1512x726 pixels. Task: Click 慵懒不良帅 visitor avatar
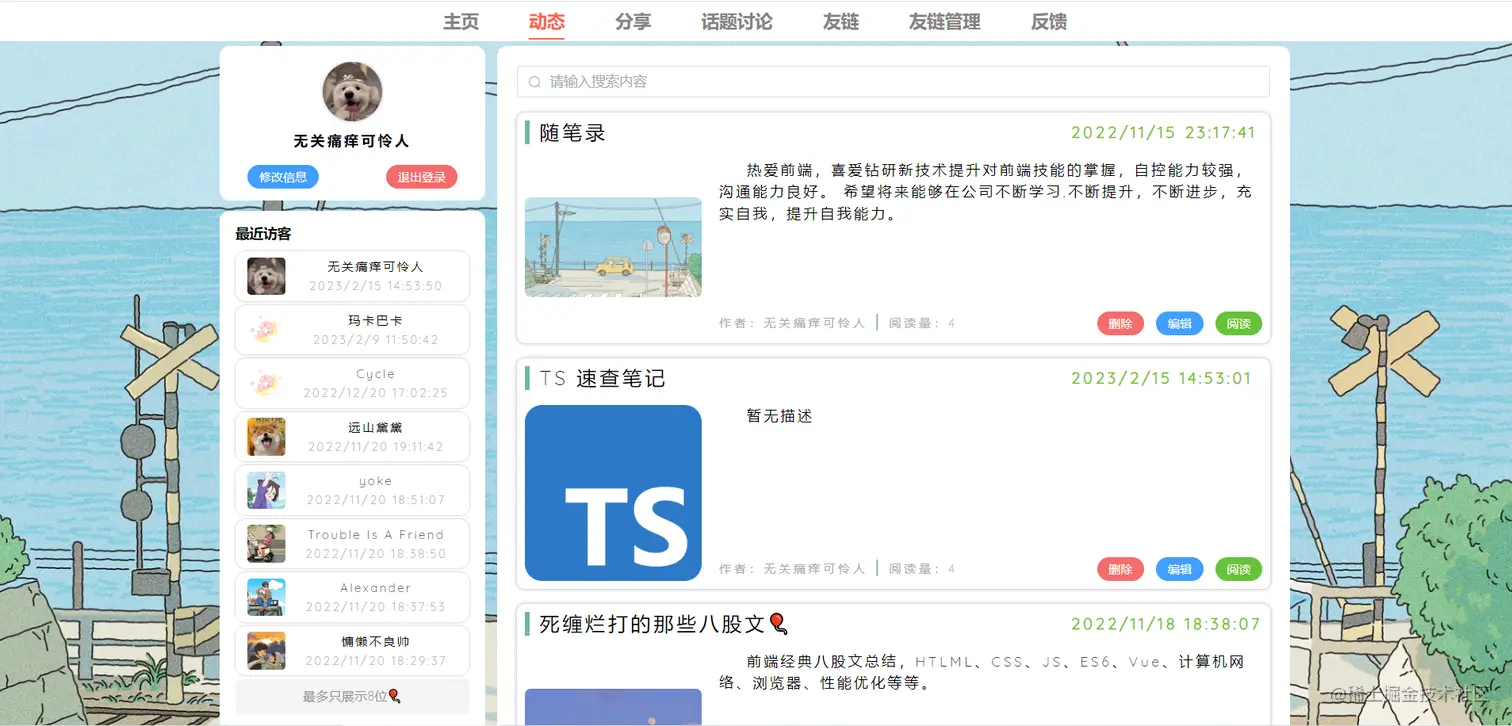click(266, 650)
